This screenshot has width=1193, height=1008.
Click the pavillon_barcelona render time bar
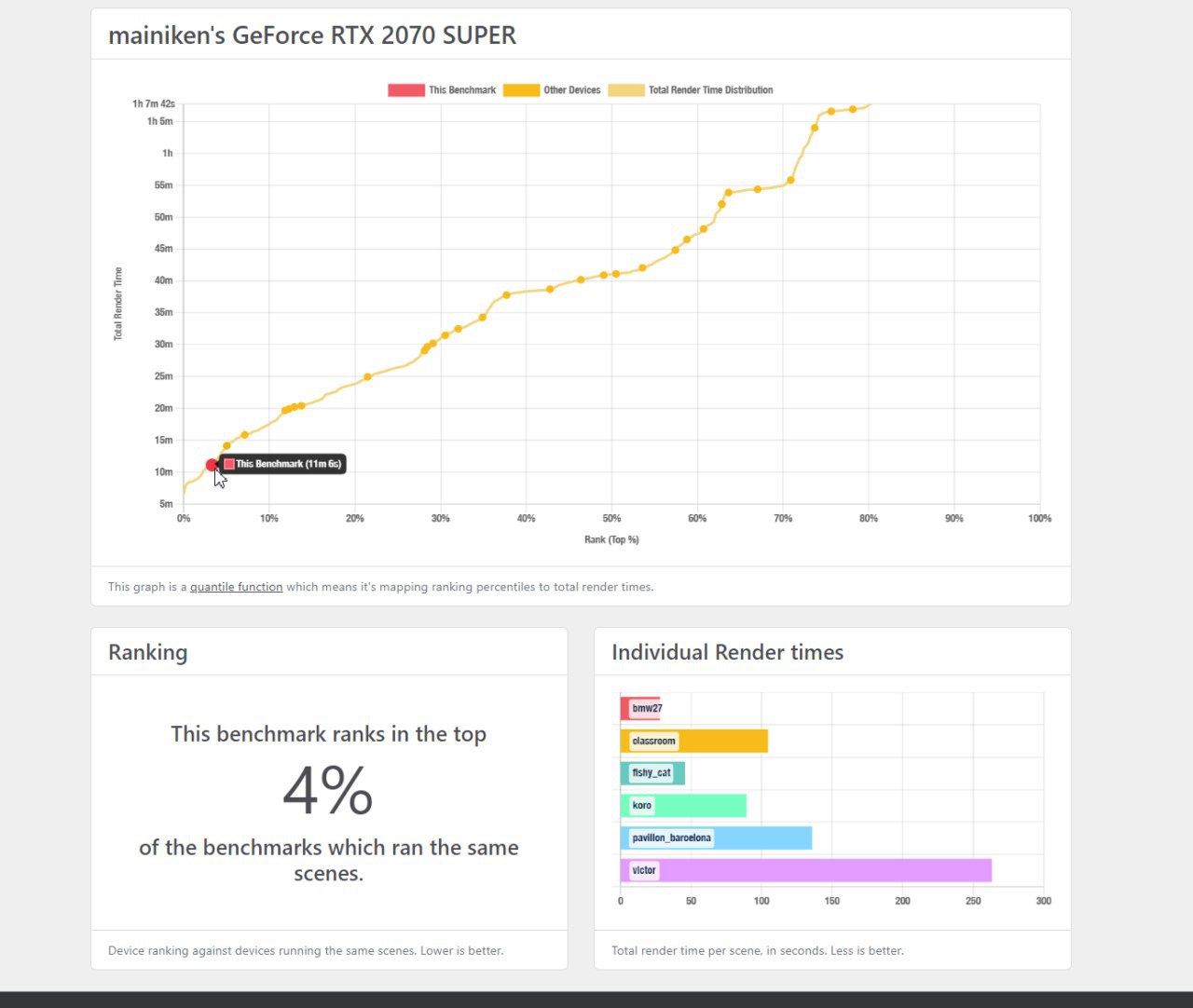[716, 838]
